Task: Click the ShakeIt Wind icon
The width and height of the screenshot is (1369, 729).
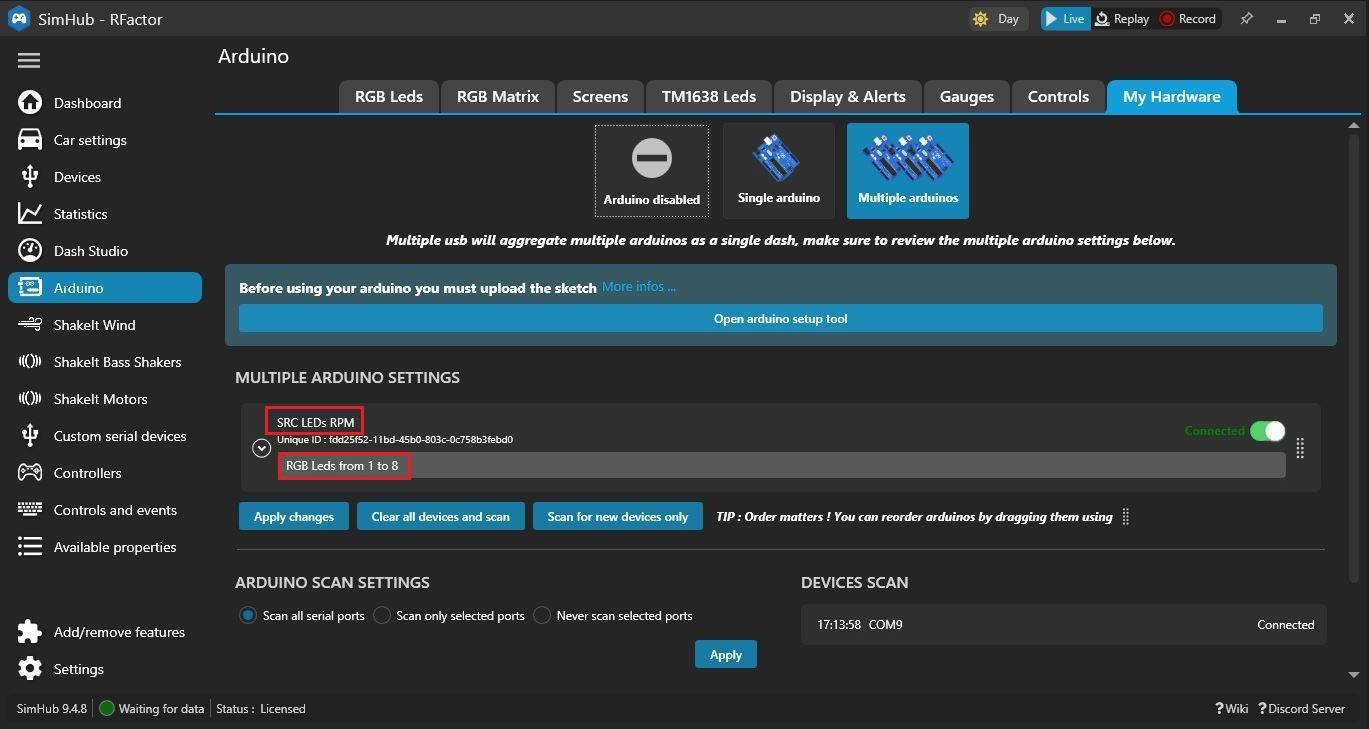Action: click(x=30, y=325)
